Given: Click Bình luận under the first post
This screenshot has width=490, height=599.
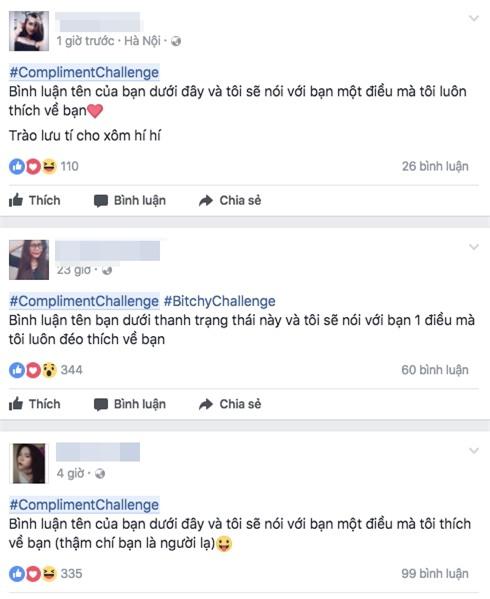Looking at the screenshot, I should click(x=130, y=200).
